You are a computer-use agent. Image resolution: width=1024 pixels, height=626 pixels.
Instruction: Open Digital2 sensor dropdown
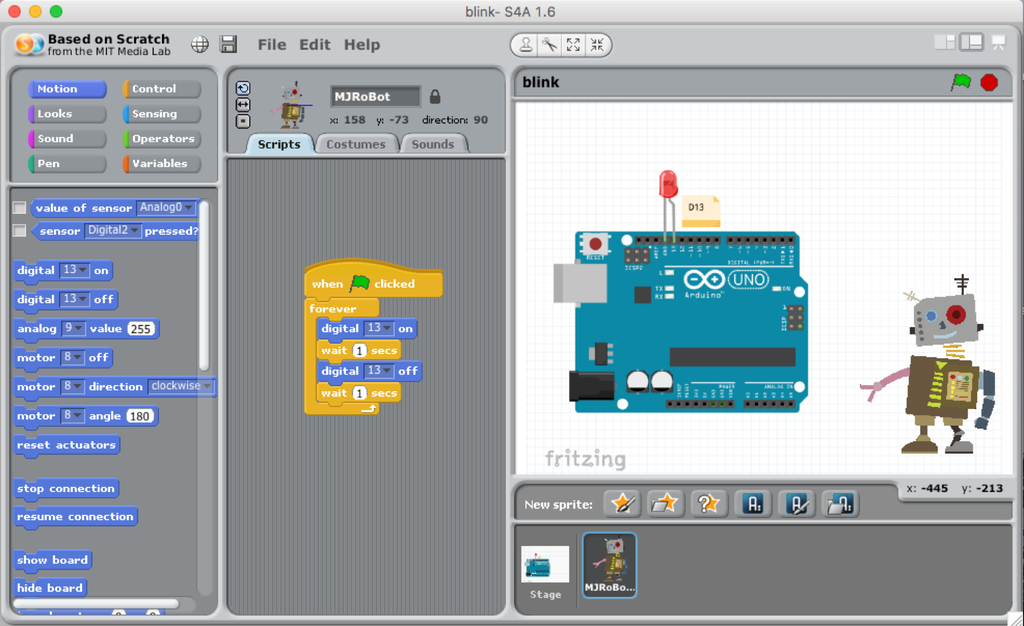[x=113, y=230]
